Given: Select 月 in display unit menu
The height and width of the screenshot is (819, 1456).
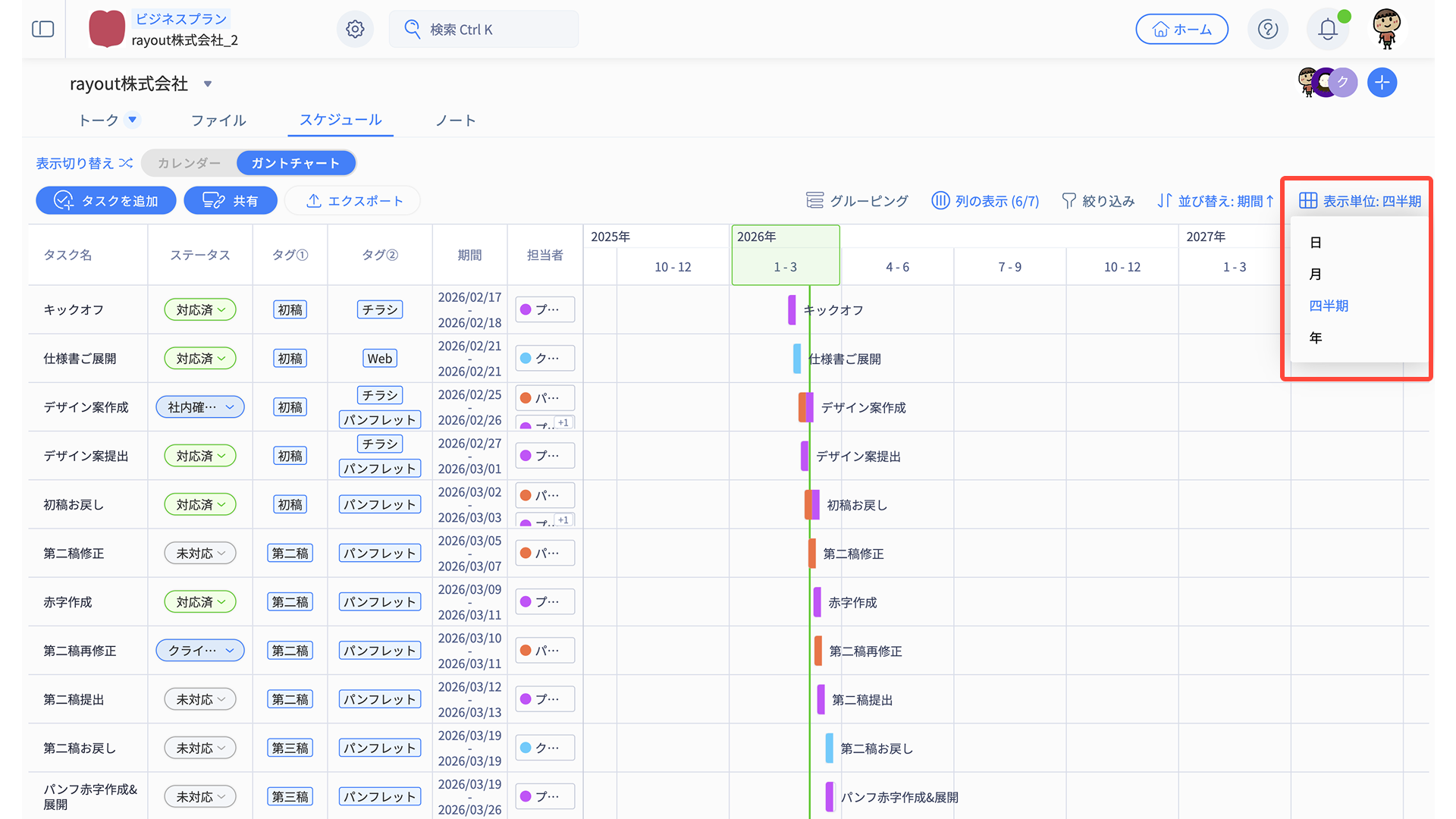Looking at the screenshot, I should (x=1316, y=275).
